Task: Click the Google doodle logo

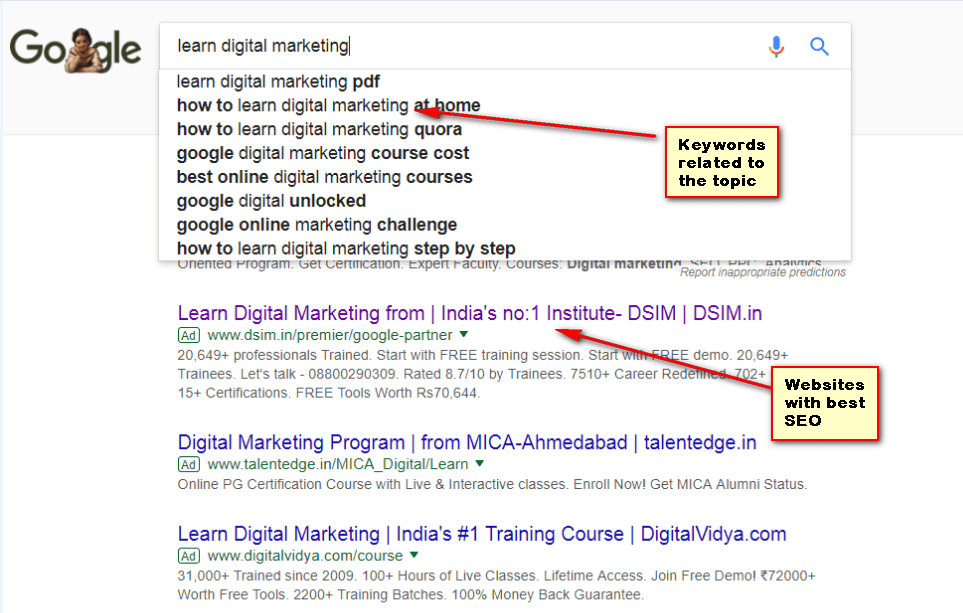Action: pos(75,49)
